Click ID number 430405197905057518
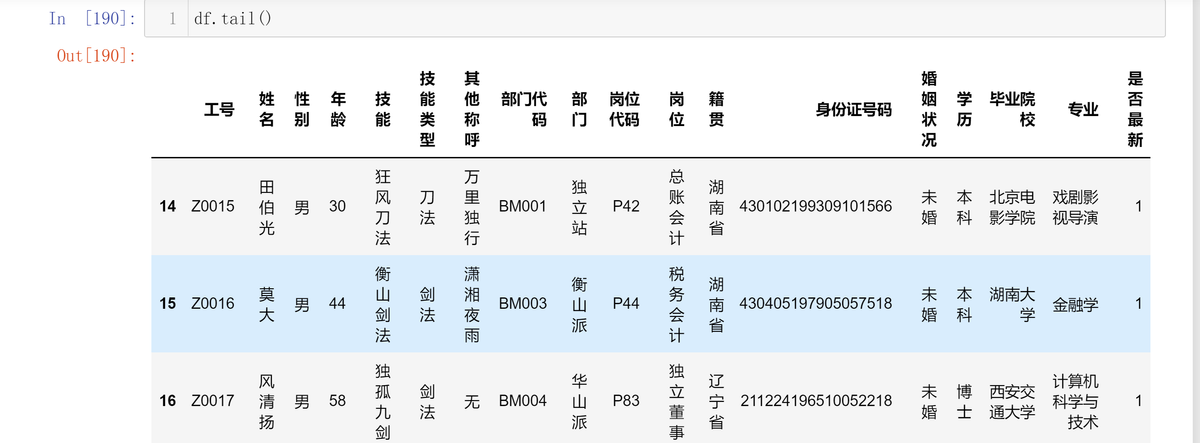This screenshot has width=1200, height=443. [x=815, y=303]
